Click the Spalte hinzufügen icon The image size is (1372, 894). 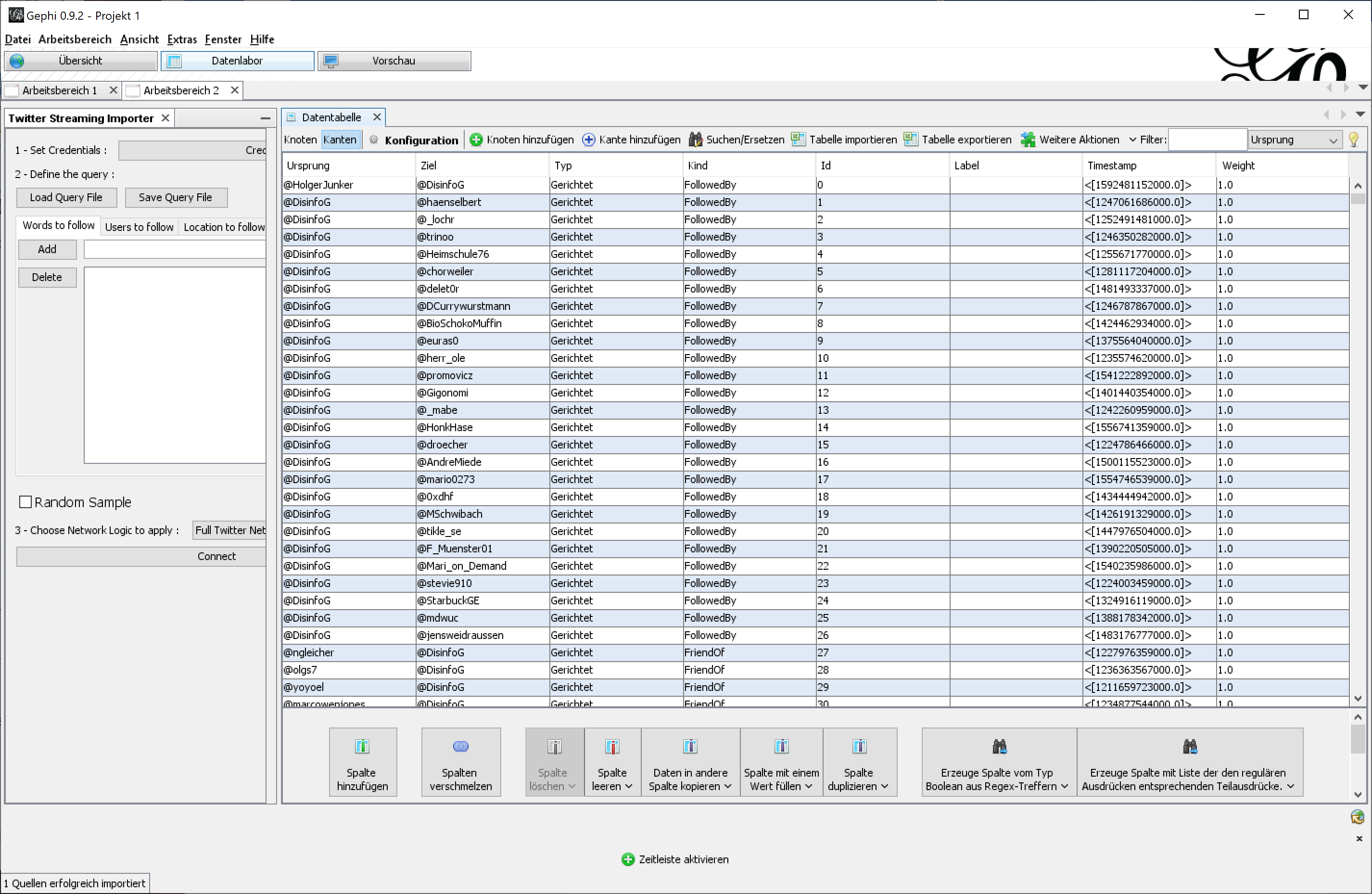362,747
